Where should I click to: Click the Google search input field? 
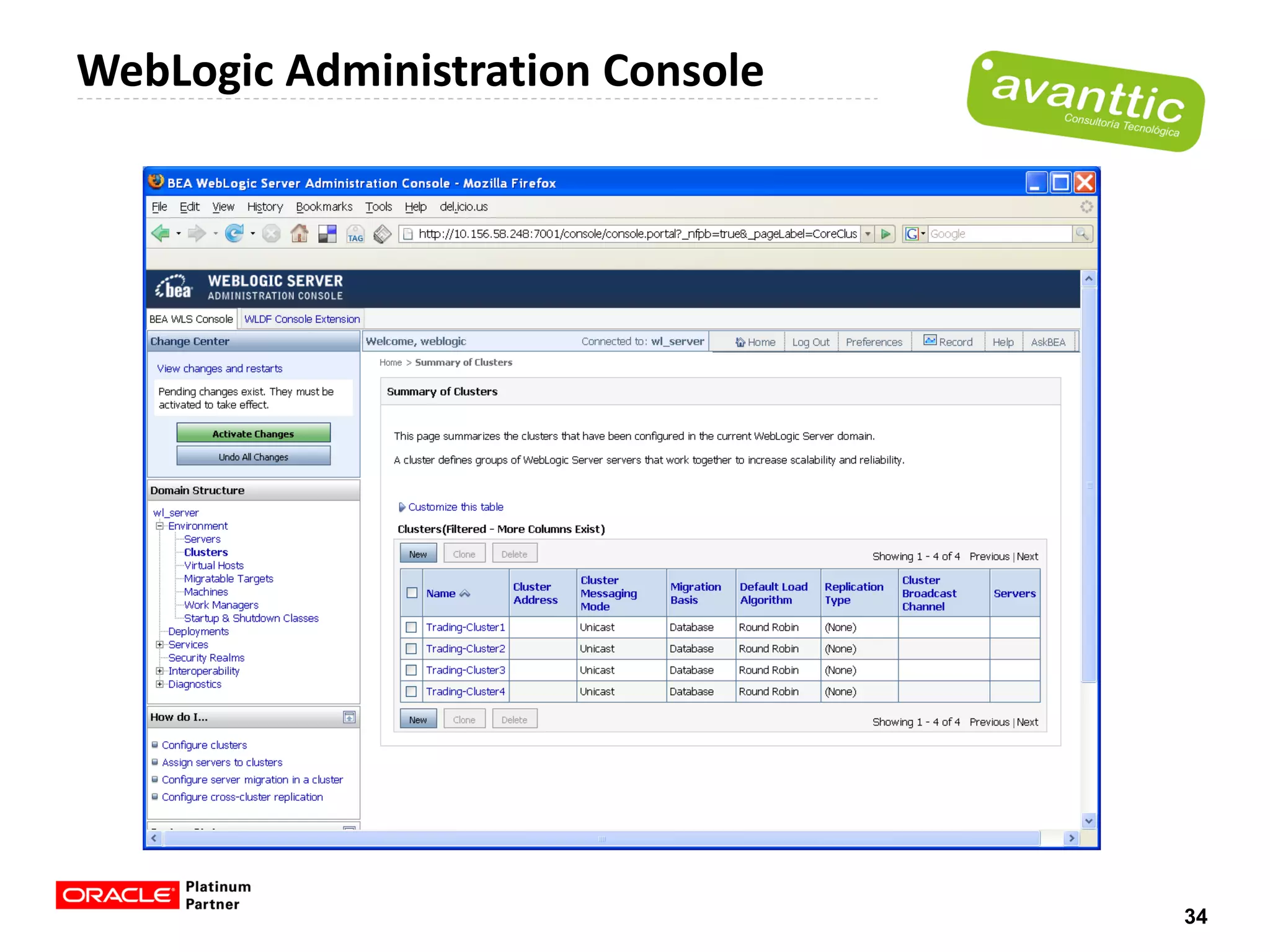1000,234
